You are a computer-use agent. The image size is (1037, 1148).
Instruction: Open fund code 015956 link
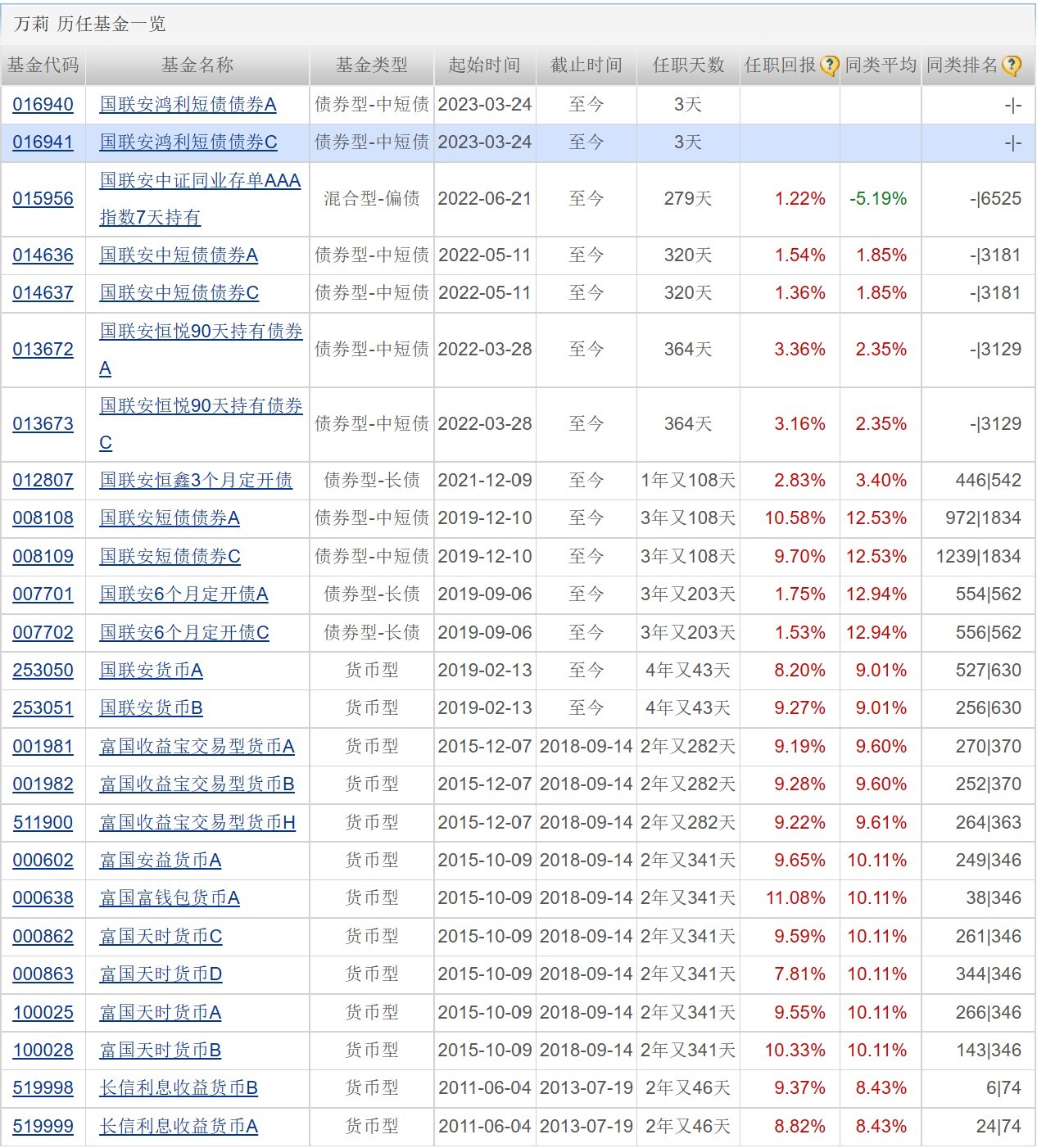(43, 199)
